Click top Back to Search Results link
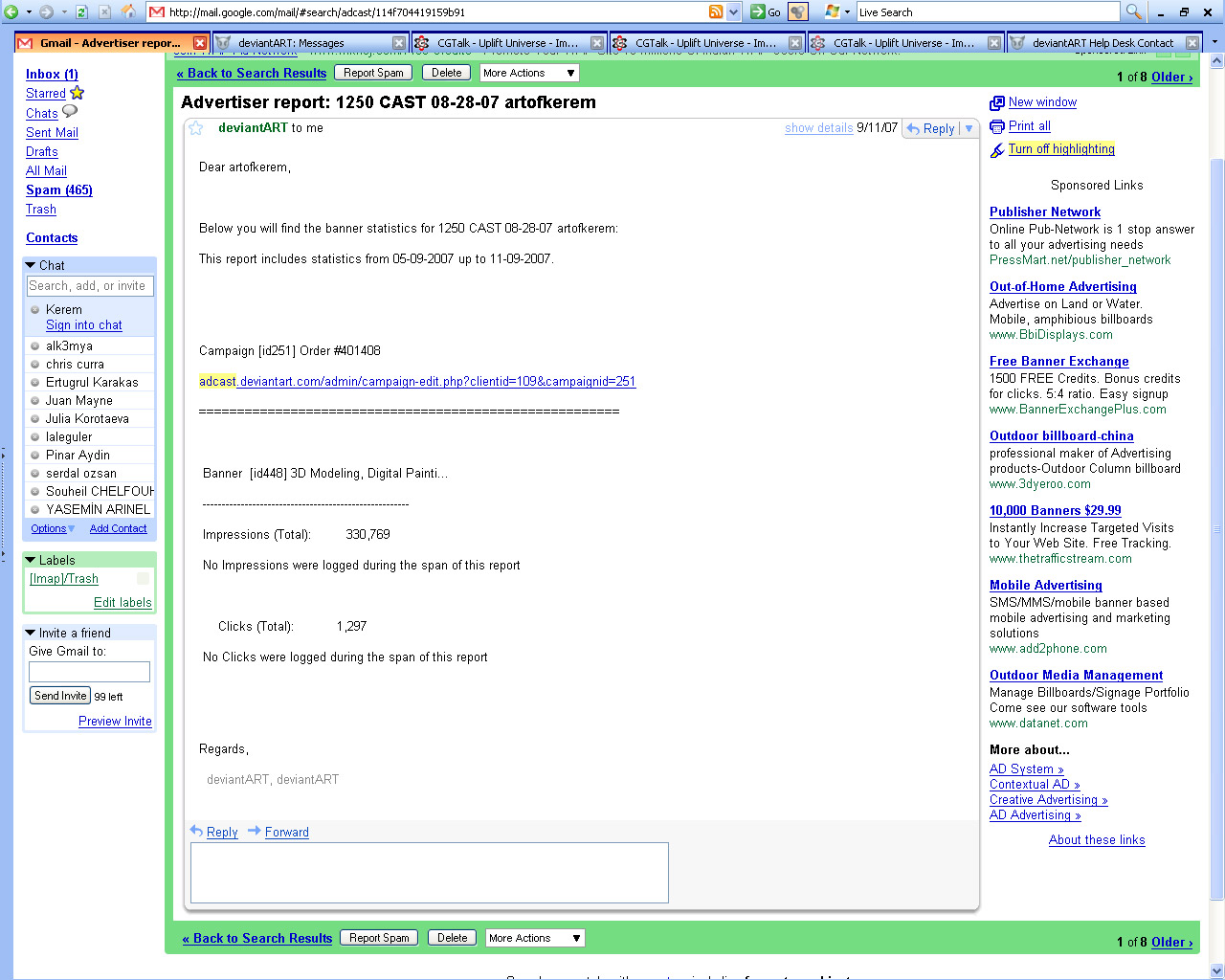The image size is (1225, 980). [252, 73]
